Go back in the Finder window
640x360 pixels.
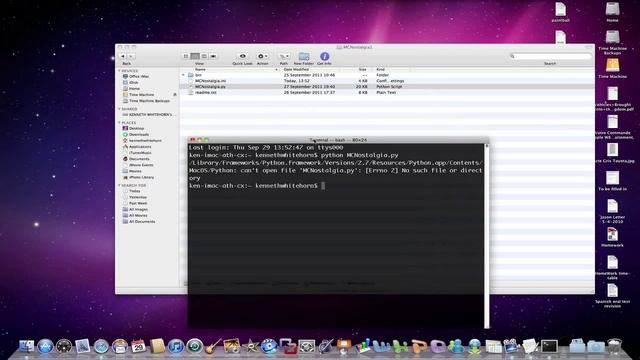[x=123, y=56]
